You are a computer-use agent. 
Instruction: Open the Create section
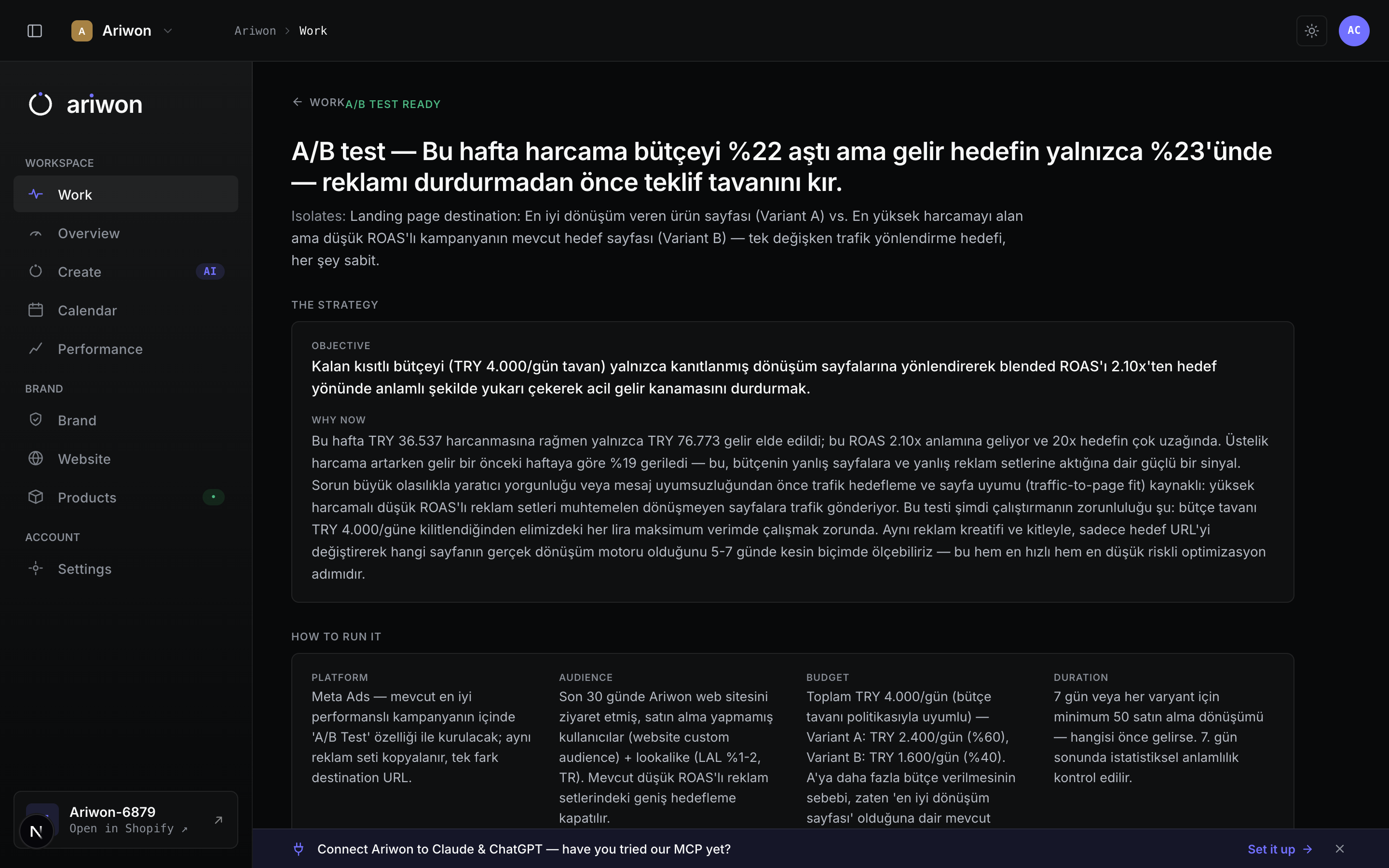[126, 271]
